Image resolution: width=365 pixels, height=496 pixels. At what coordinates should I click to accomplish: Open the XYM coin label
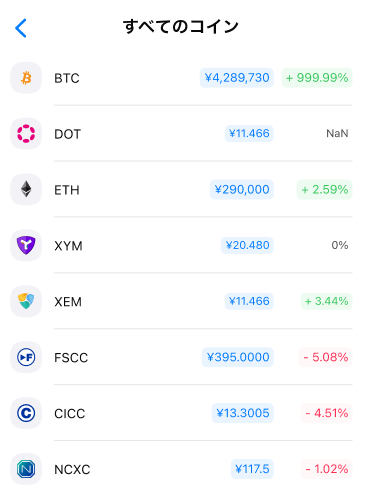pyautogui.click(x=68, y=246)
